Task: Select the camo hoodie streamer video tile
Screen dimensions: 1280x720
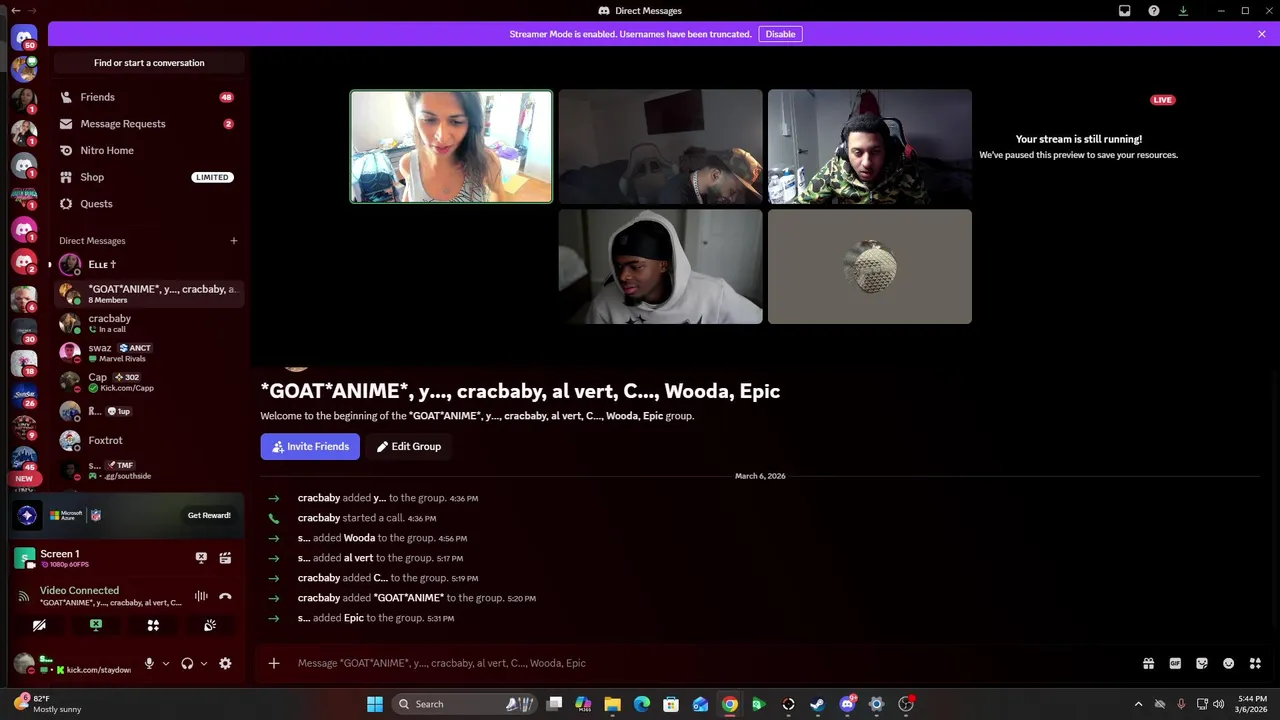Action: pos(870,147)
